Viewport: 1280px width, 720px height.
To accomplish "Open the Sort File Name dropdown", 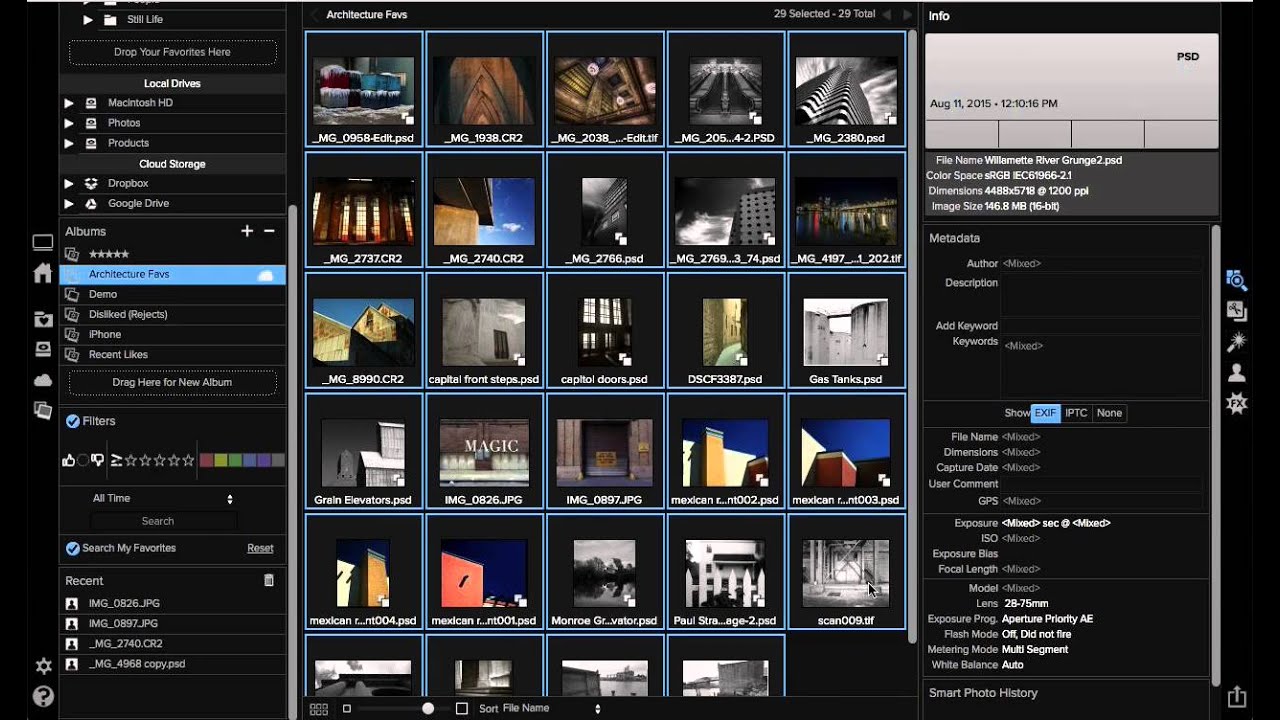I will click(x=552, y=708).
